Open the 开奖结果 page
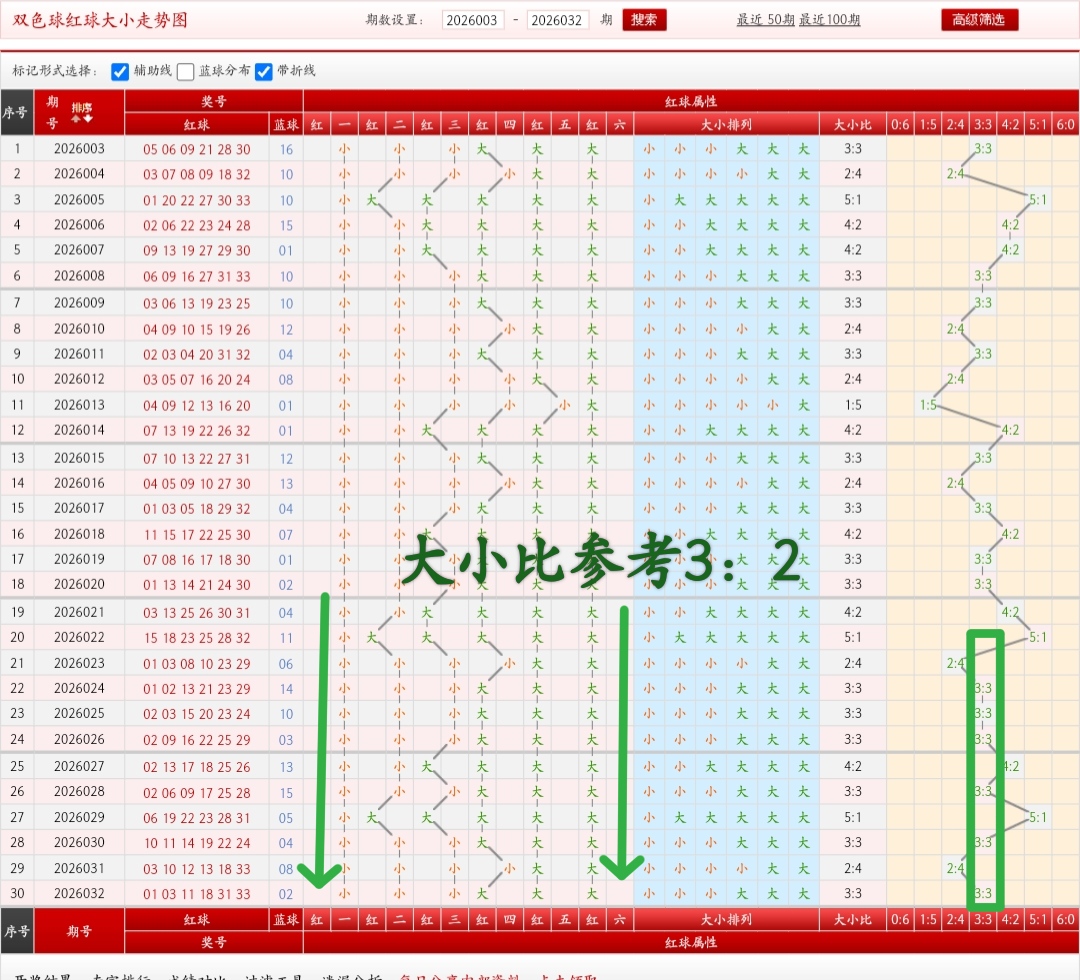The width and height of the screenshot is (1080, 980). [36, 977]
